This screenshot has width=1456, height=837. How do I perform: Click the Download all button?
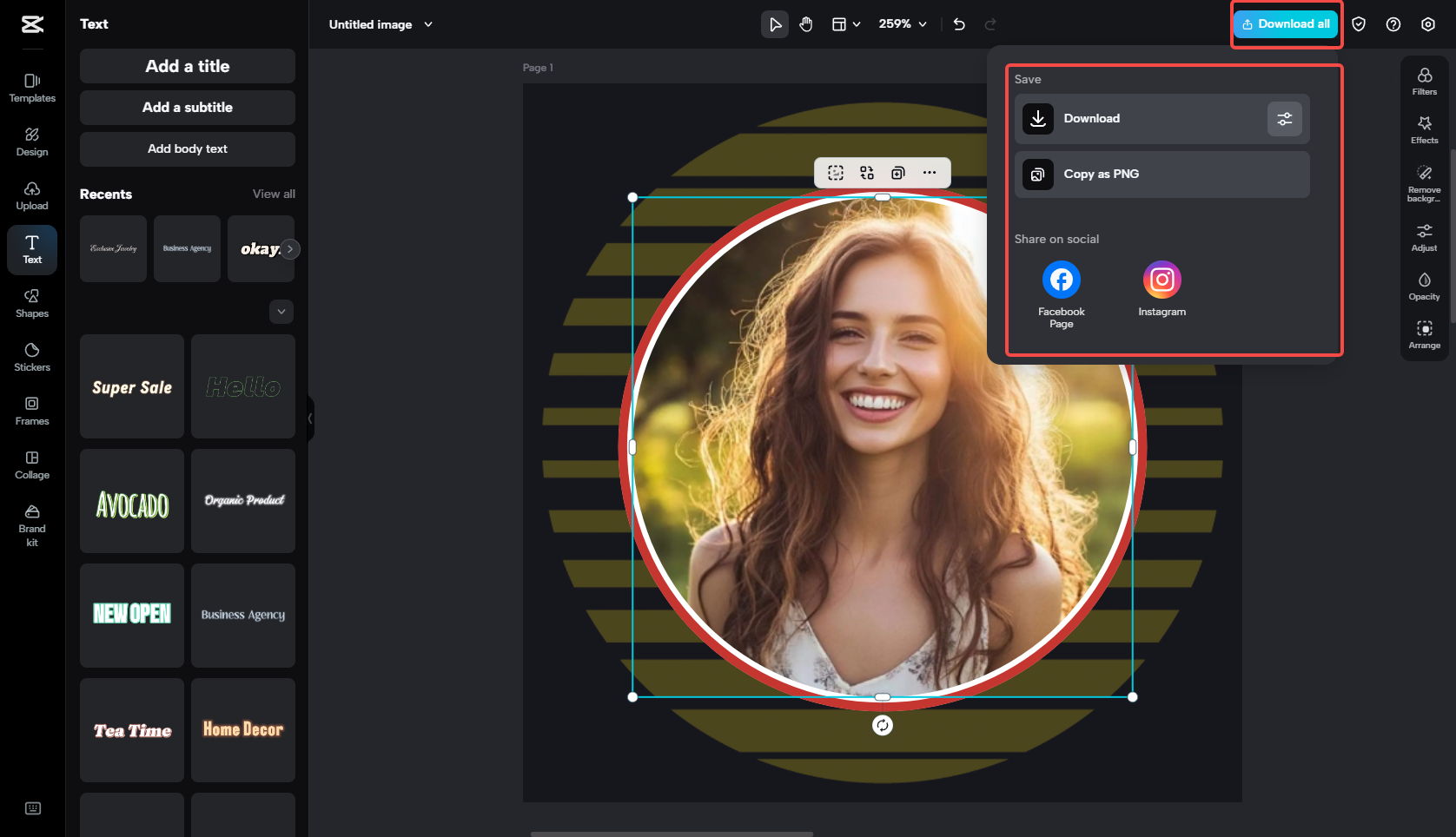click(x=1286, y=23)
